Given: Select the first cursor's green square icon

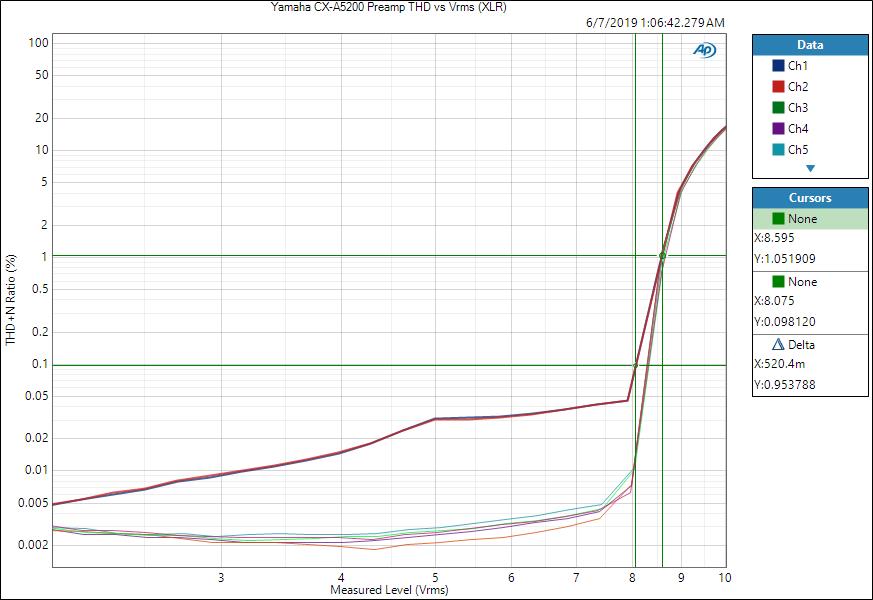Looking at the screenshot, I should point(778,219).
